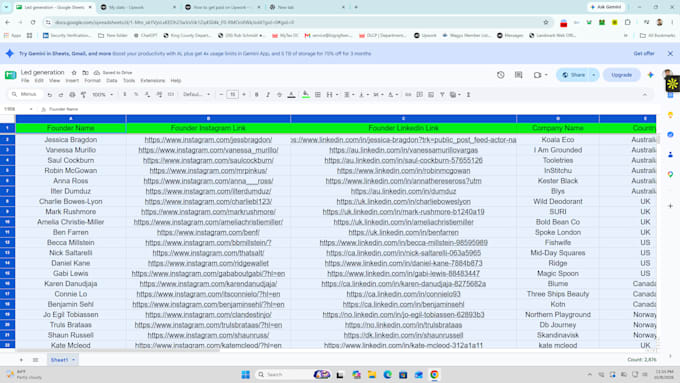Open the name box dropdown
Image resolution: width=680 pixels, height=383 pixels.
pyautogui.click(x=31, y=109)
